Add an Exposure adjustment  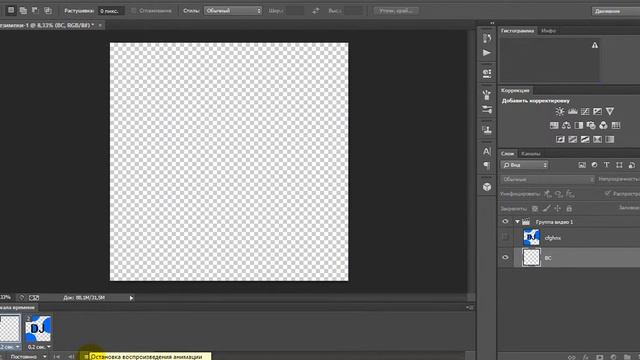pos(597,111)
